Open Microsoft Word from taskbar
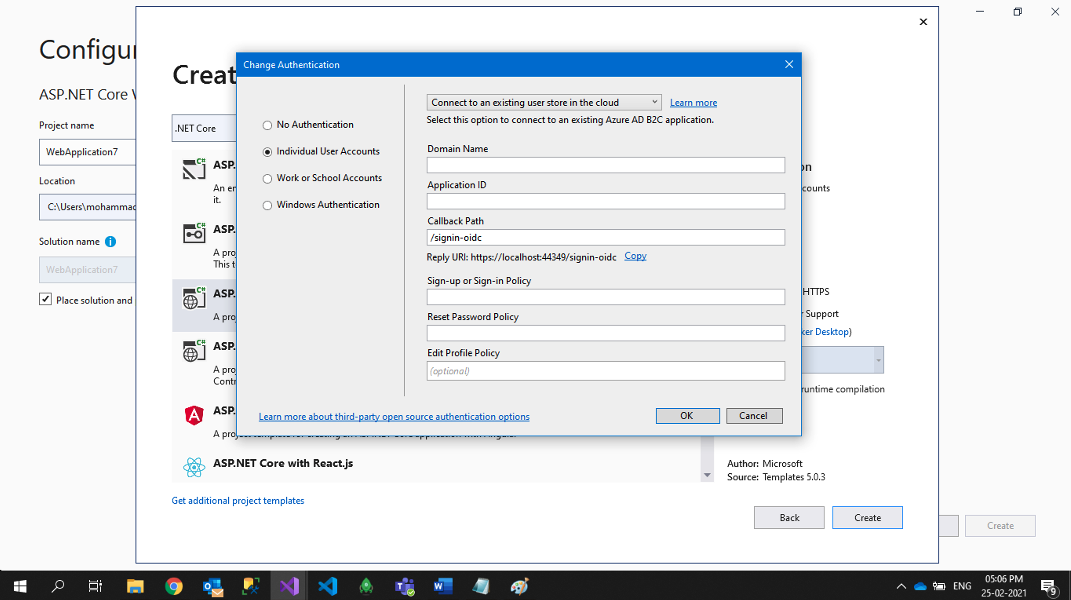1071x600 pixels. tap(443, 586)
